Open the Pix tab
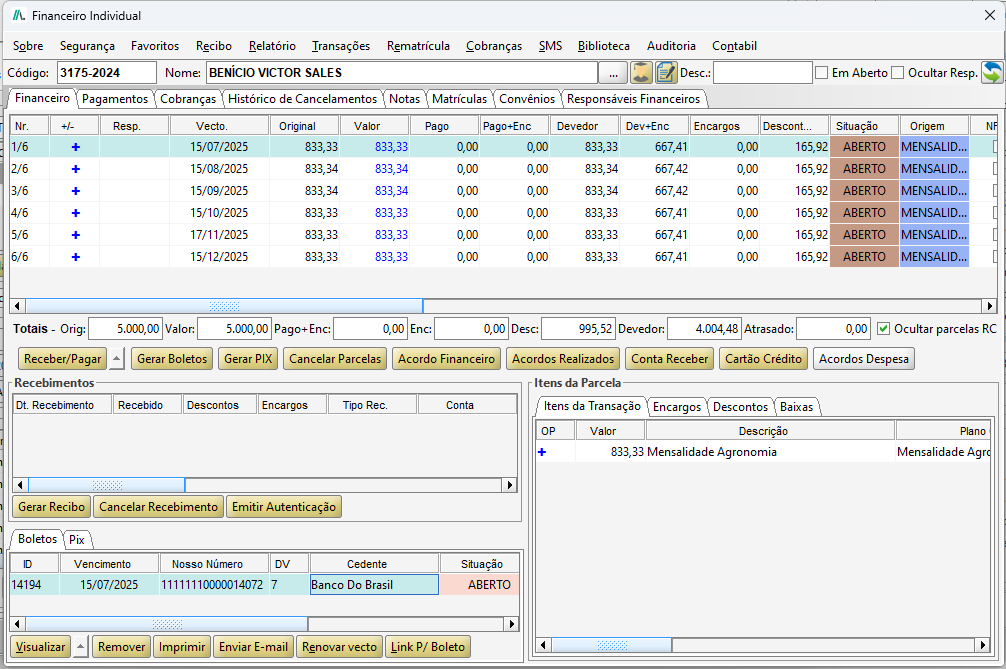The height and width of the screenshot is (669, 1006). click(77, 539)
